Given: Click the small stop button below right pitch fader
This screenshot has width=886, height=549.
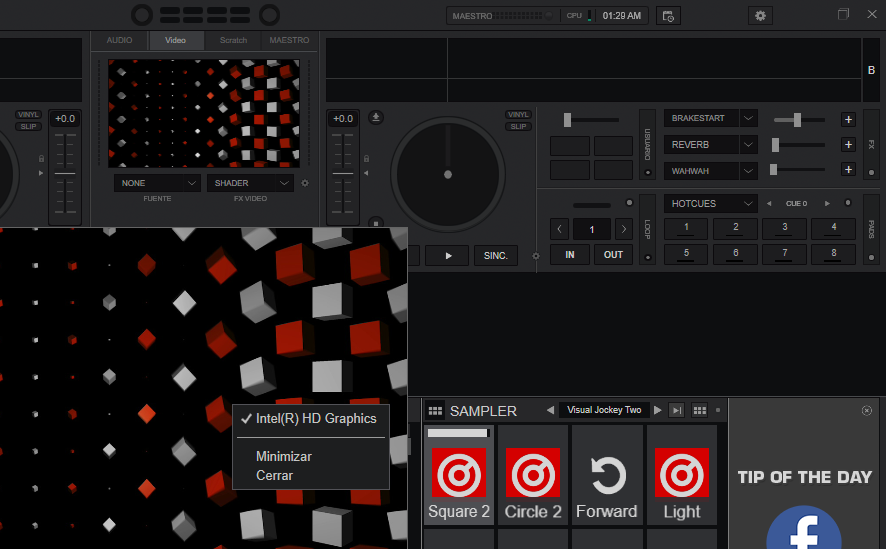Looking at the screenshot, I should pyautogui.click(x=376, y=223).
